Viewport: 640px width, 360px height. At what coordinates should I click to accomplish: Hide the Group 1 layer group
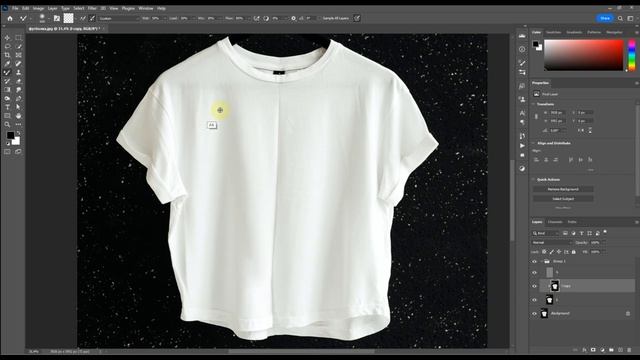point(535,262)
